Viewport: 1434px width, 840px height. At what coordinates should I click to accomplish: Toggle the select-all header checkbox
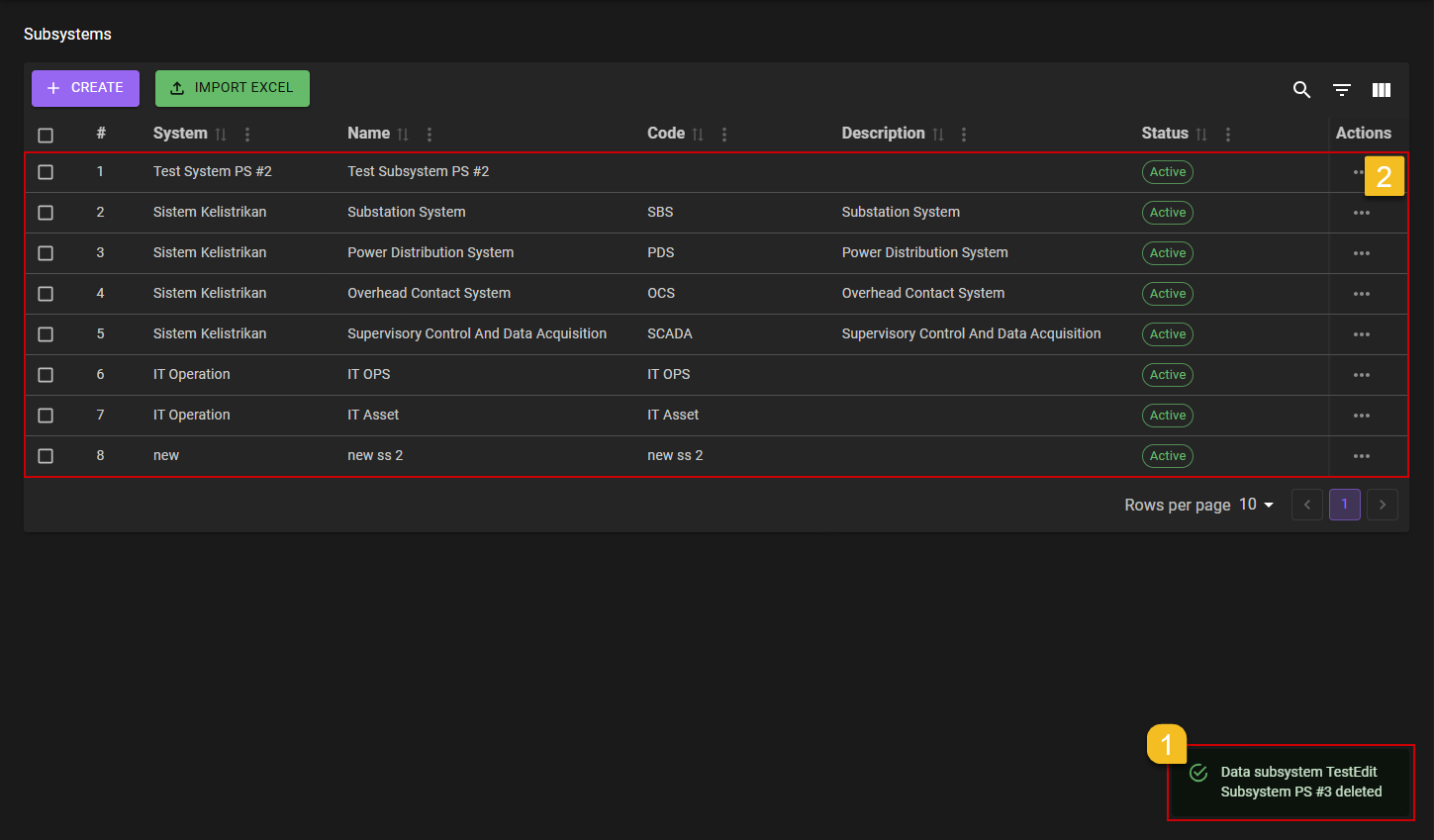[x=46, y=136]
